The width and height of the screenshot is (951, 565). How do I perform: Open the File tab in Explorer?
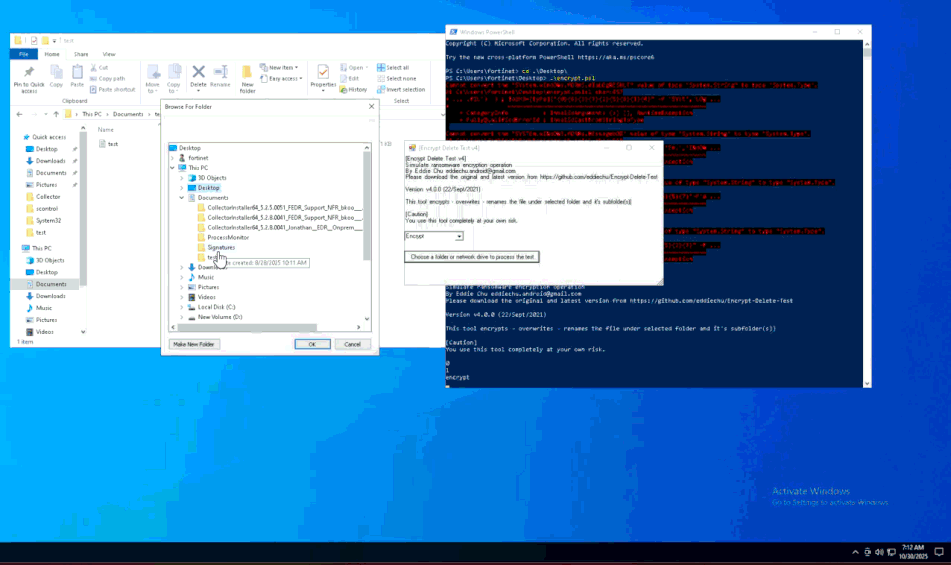click(24, 55)
